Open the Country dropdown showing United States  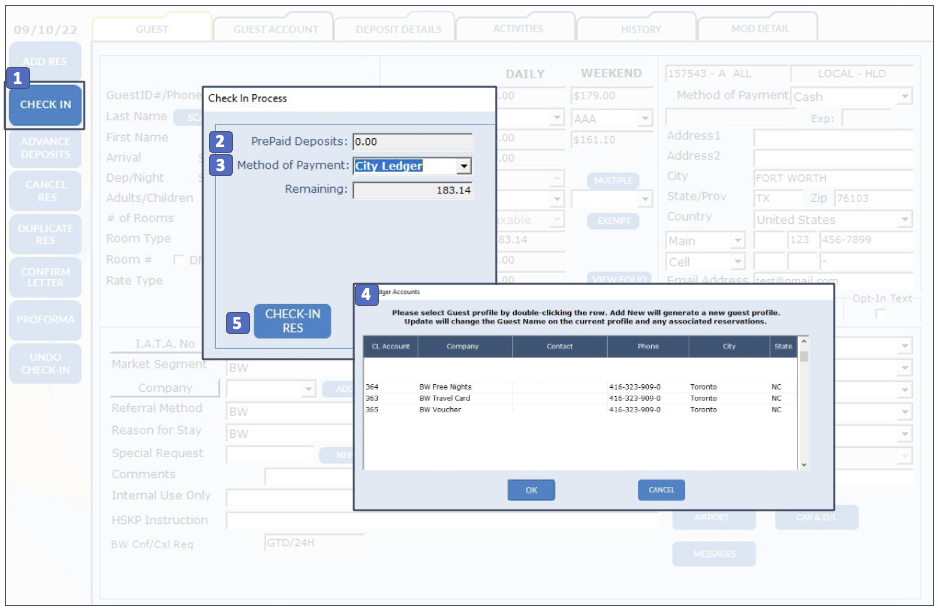(904, 219)
